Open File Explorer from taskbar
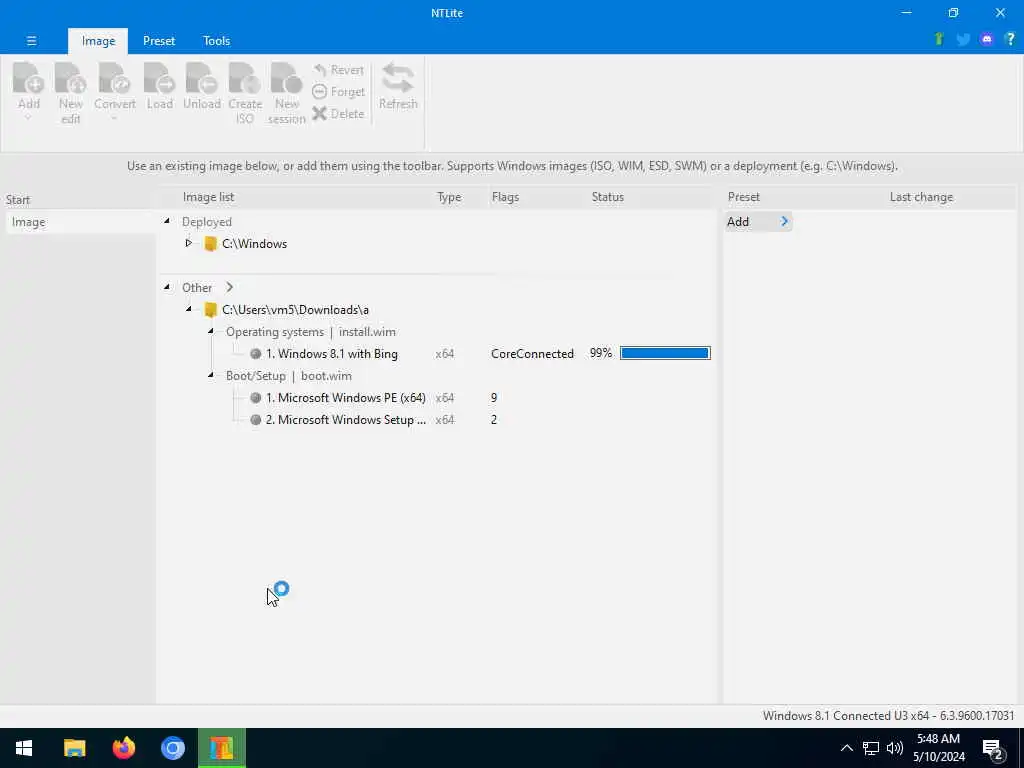The height and width of the screenshot is (768, 1024). [x=74, y=748]
